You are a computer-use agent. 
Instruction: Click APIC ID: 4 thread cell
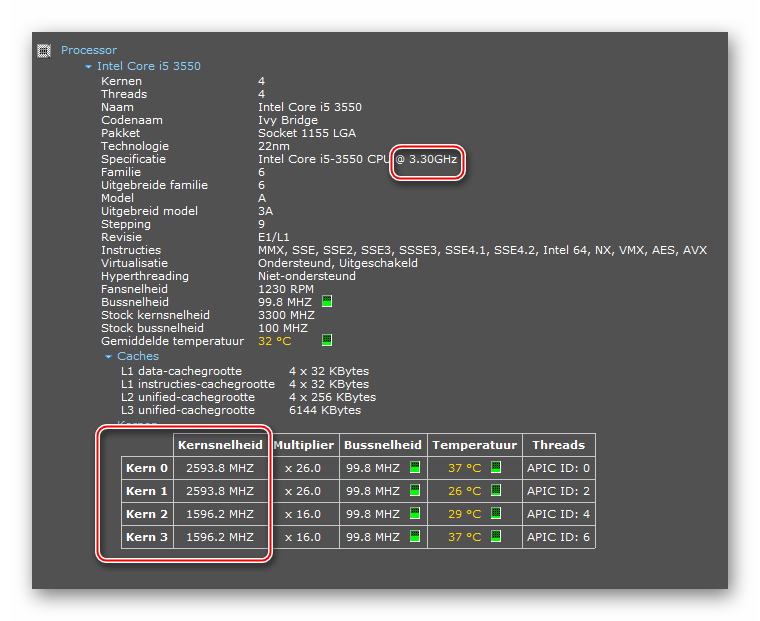[x=558, y=514]
